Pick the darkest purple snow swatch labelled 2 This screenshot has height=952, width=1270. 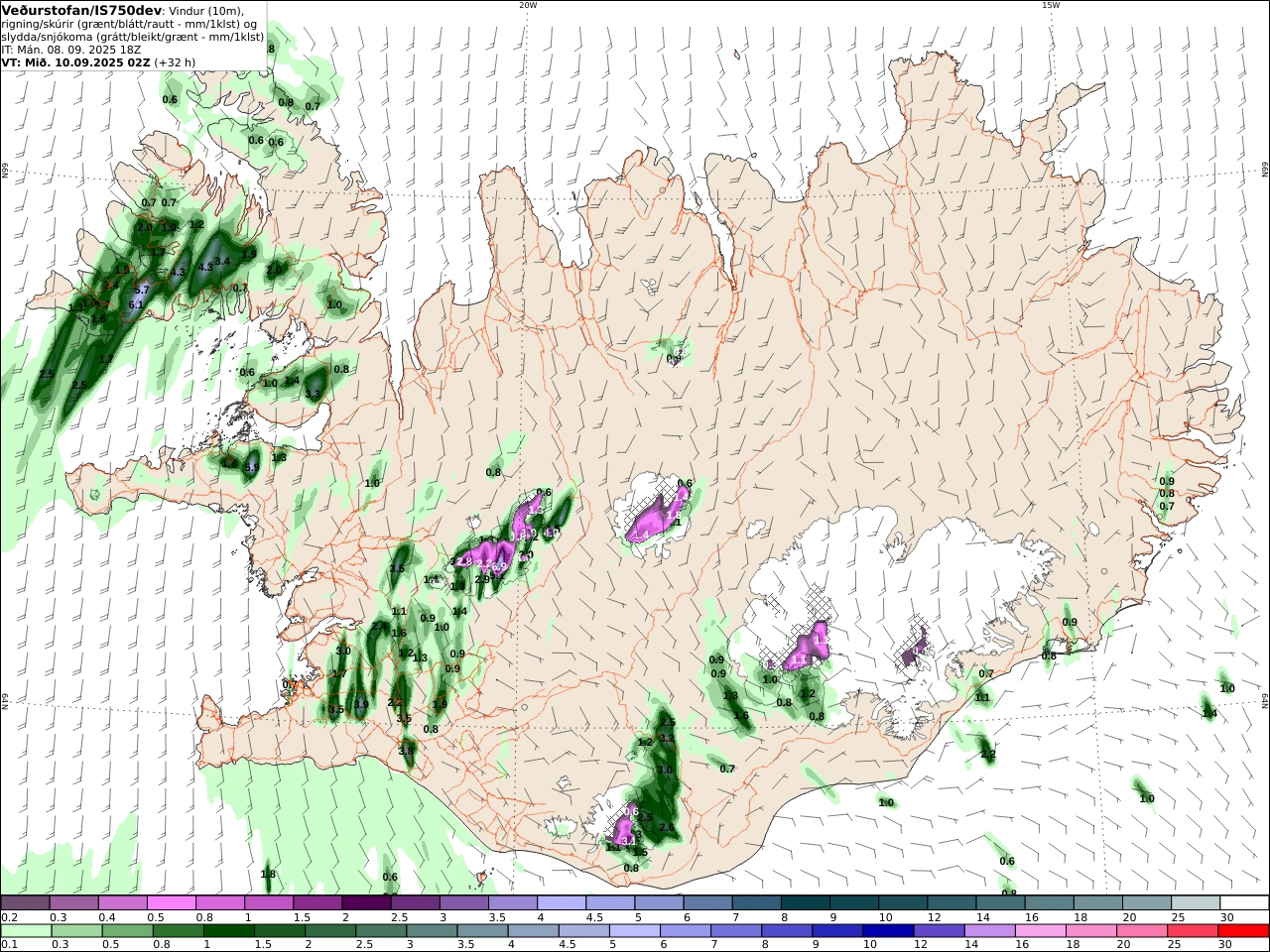(x=366, y=902)
